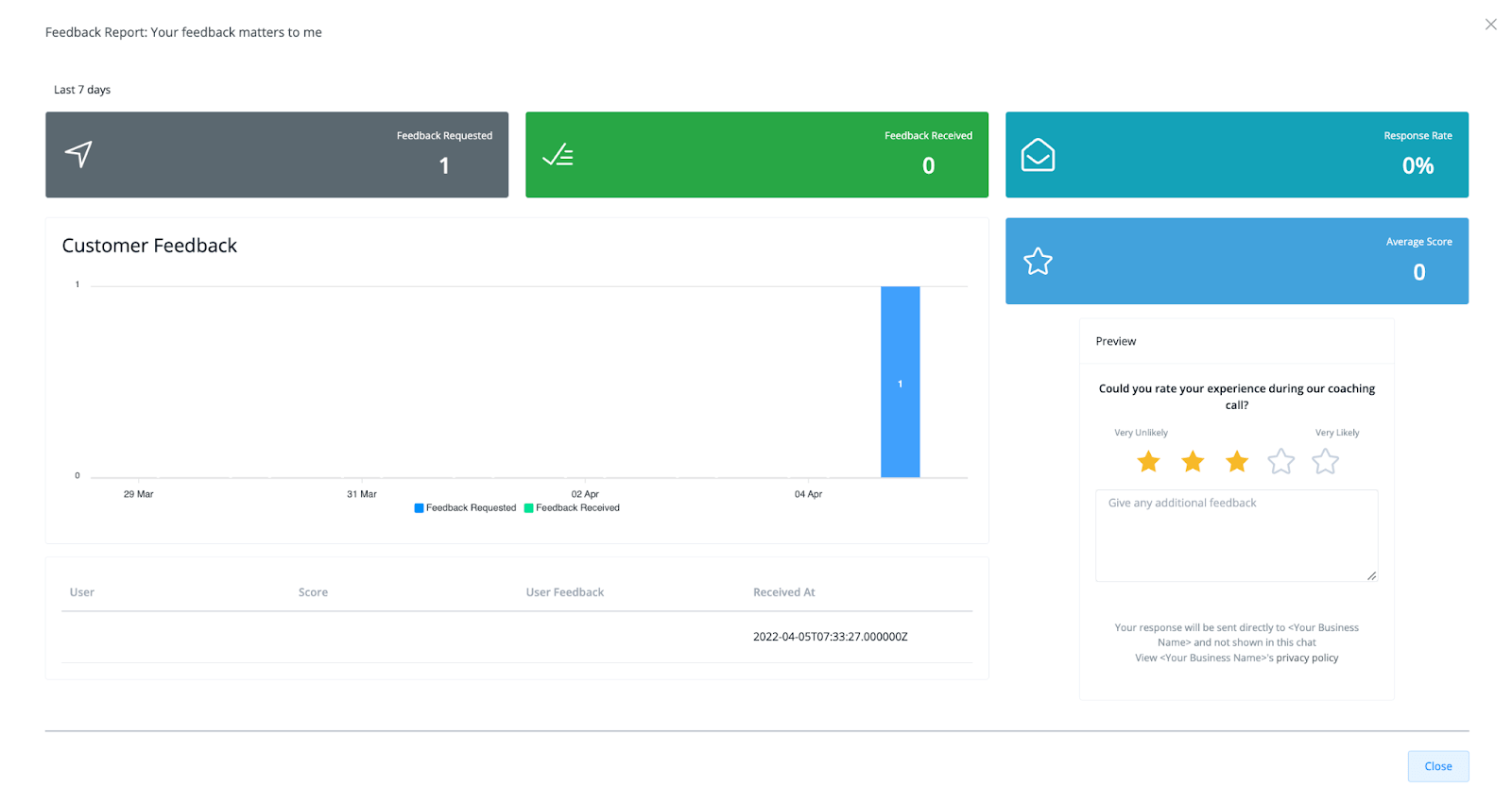Click the blue bar in Customer Feedback chart
Image resolution: width=1512 pixels, height=804 pixels.
click(900, 382)
